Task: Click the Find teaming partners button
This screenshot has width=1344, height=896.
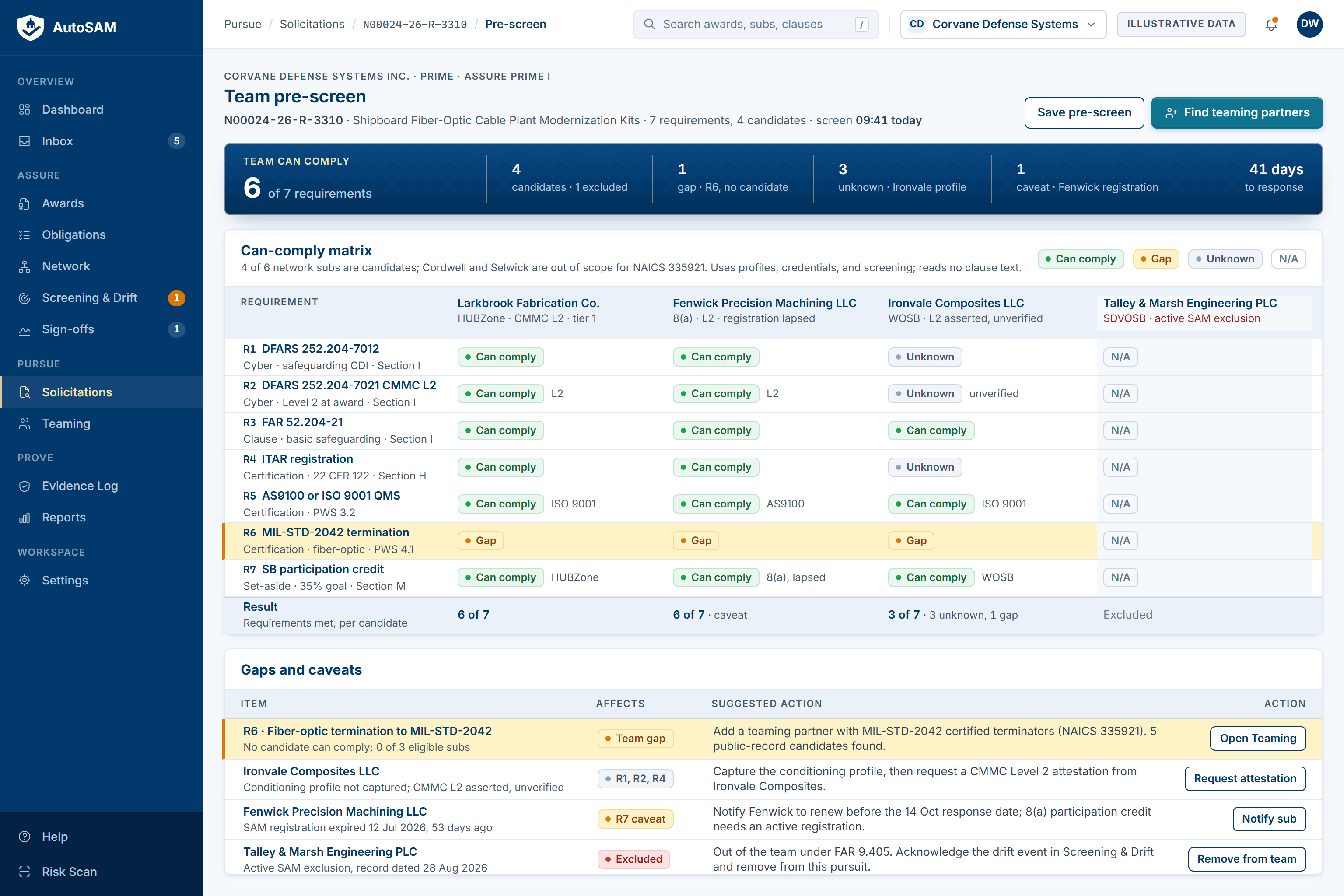Action: tap(1236, 112)
